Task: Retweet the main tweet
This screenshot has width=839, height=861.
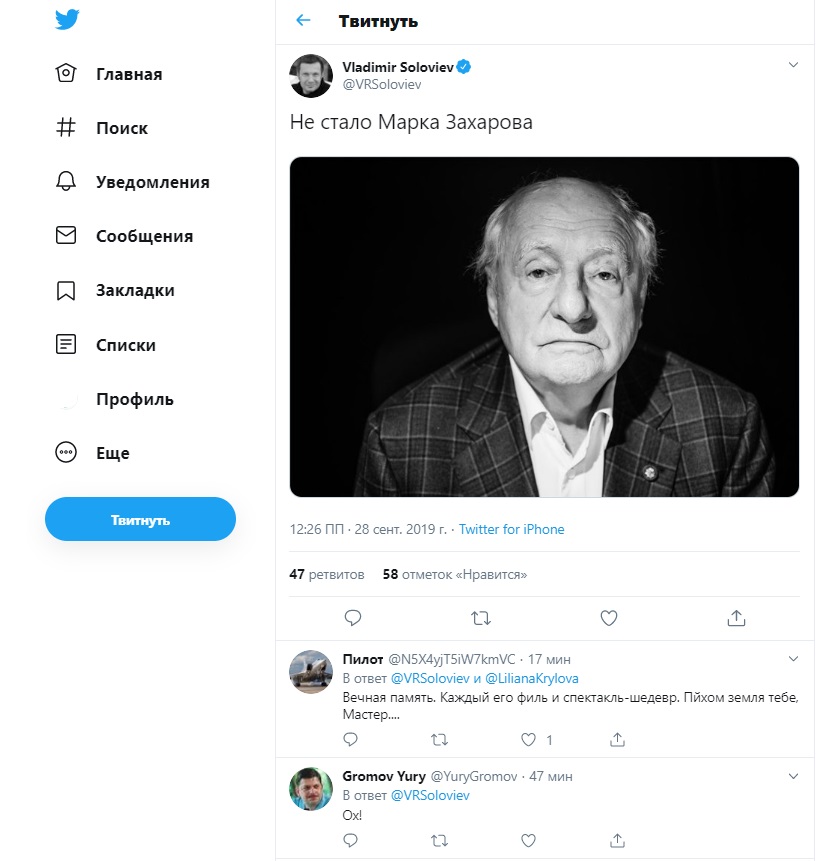Action: [x=481, y=618]
